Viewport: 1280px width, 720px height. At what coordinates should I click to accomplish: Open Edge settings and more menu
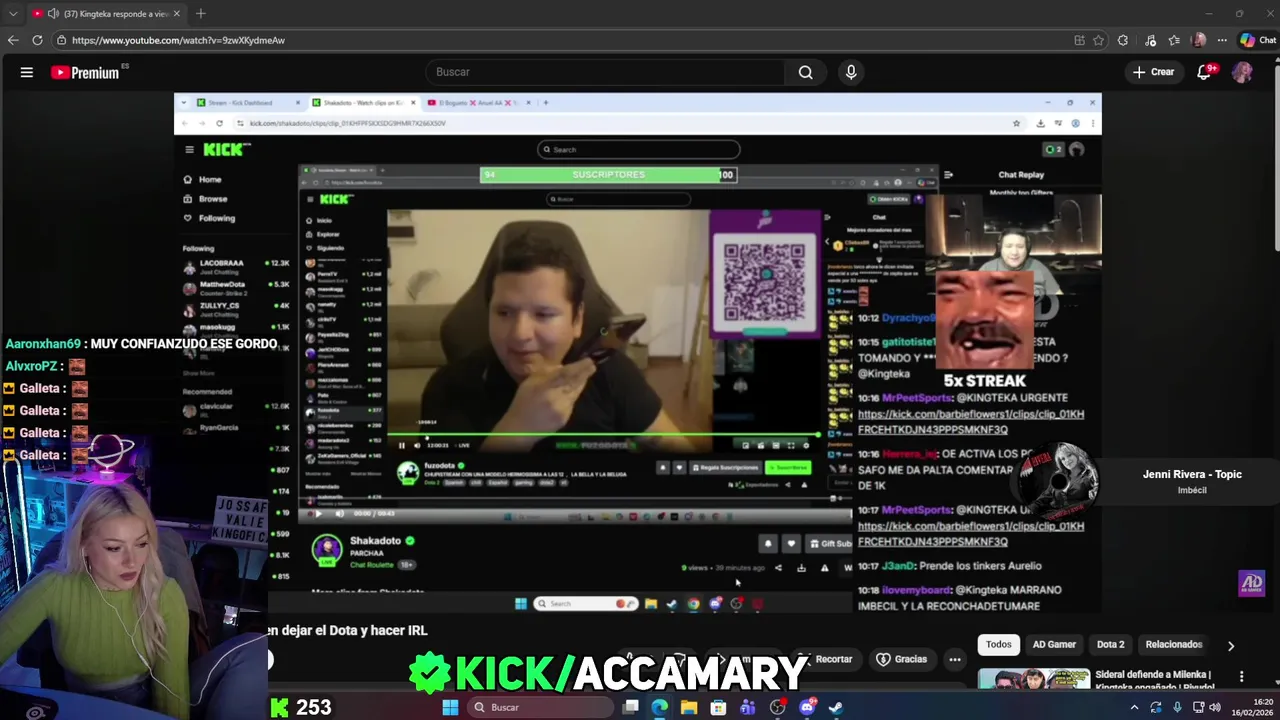(1222, 40)
